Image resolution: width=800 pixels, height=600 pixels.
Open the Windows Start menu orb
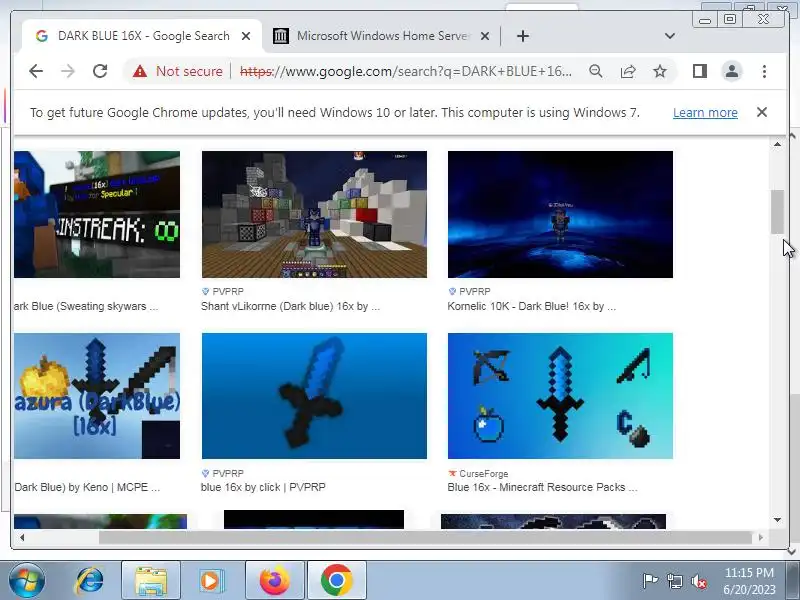27,580
